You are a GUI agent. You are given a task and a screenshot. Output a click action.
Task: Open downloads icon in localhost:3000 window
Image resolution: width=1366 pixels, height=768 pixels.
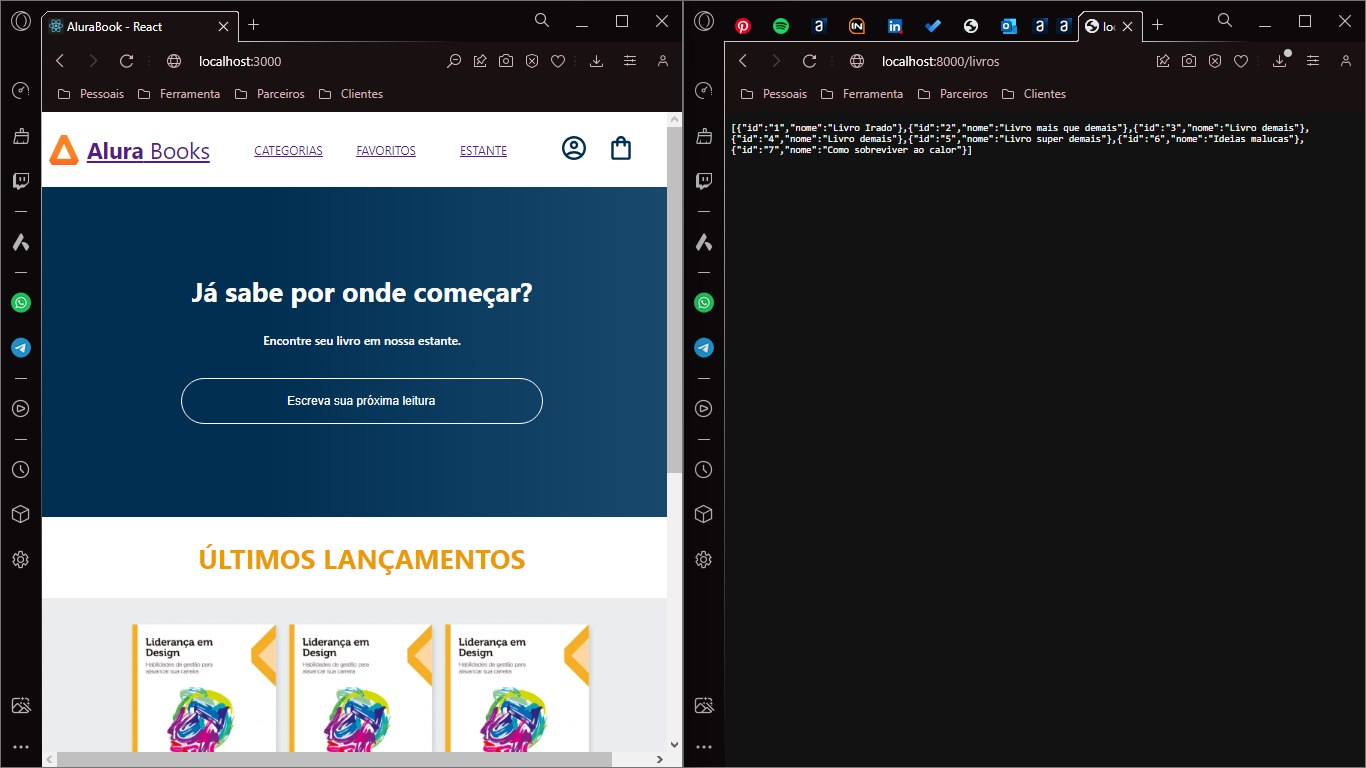[x=596, y=61]
